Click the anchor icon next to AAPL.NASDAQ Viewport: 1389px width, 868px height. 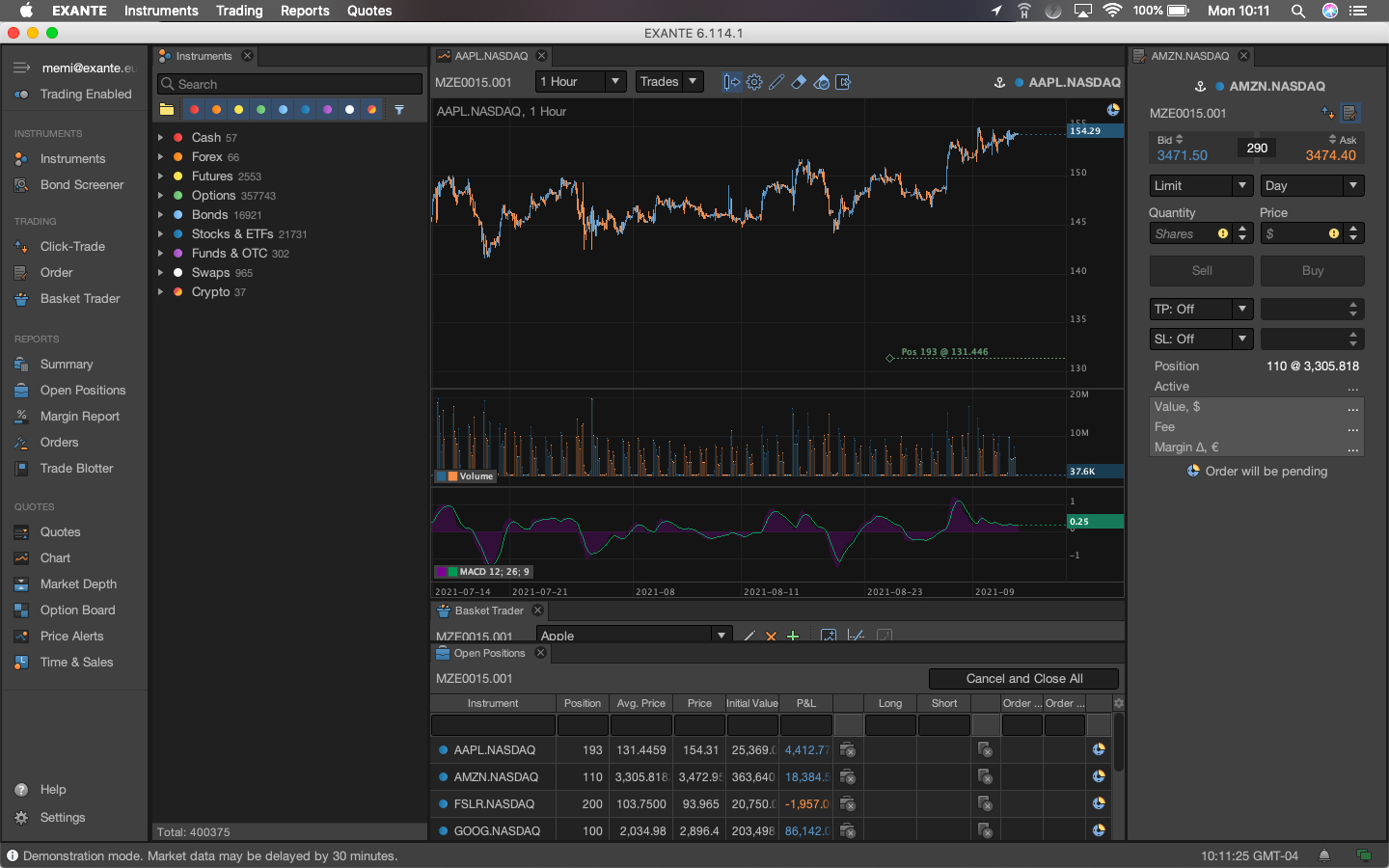999,83
